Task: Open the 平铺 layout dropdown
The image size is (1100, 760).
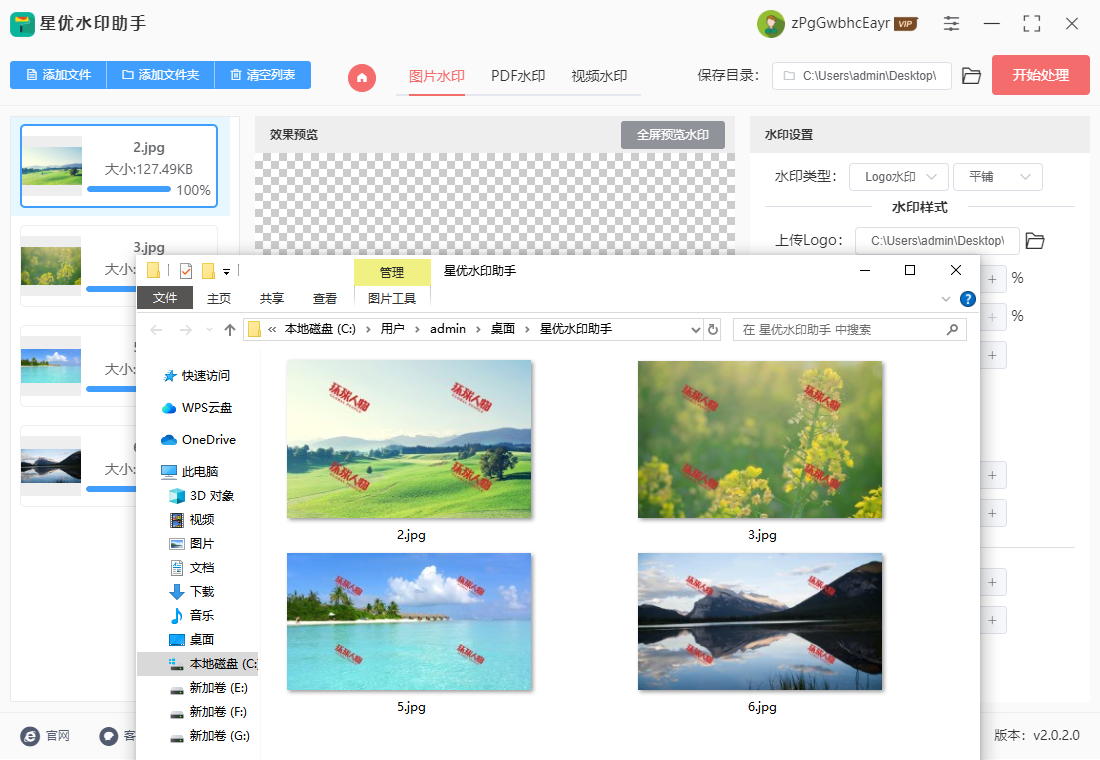Action: pos(998,177)
